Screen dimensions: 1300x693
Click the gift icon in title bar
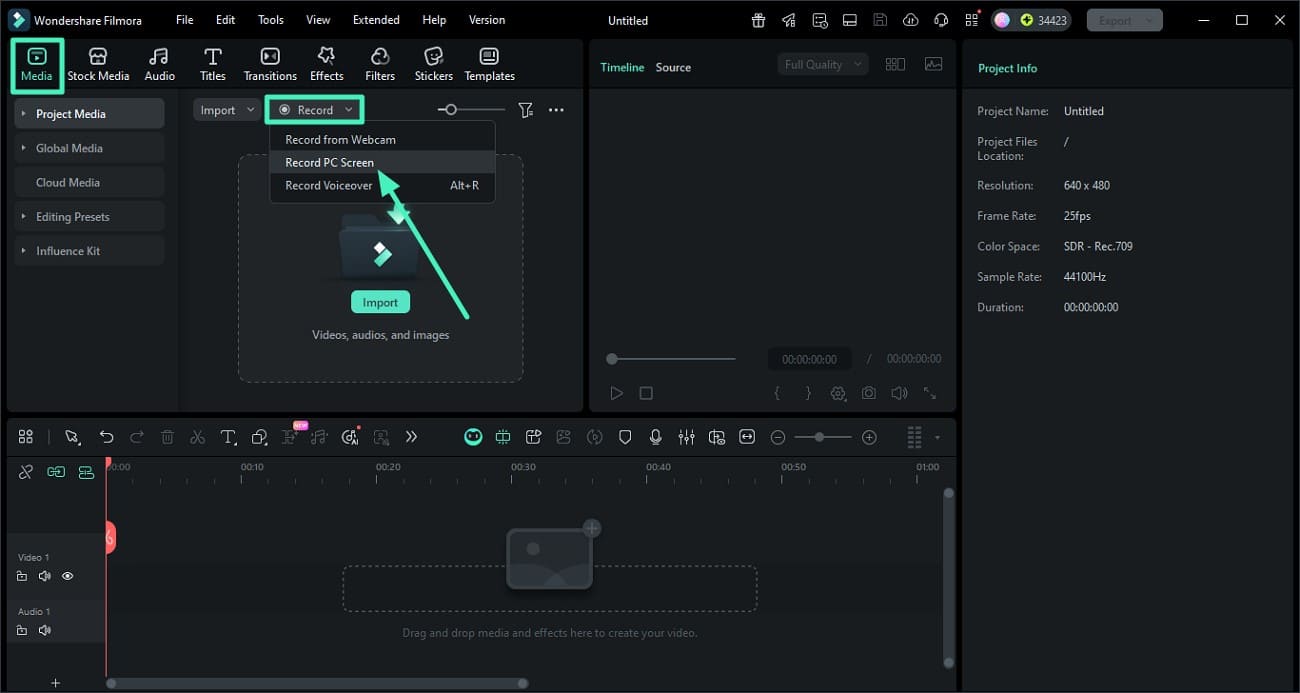[x=759, y=20]
